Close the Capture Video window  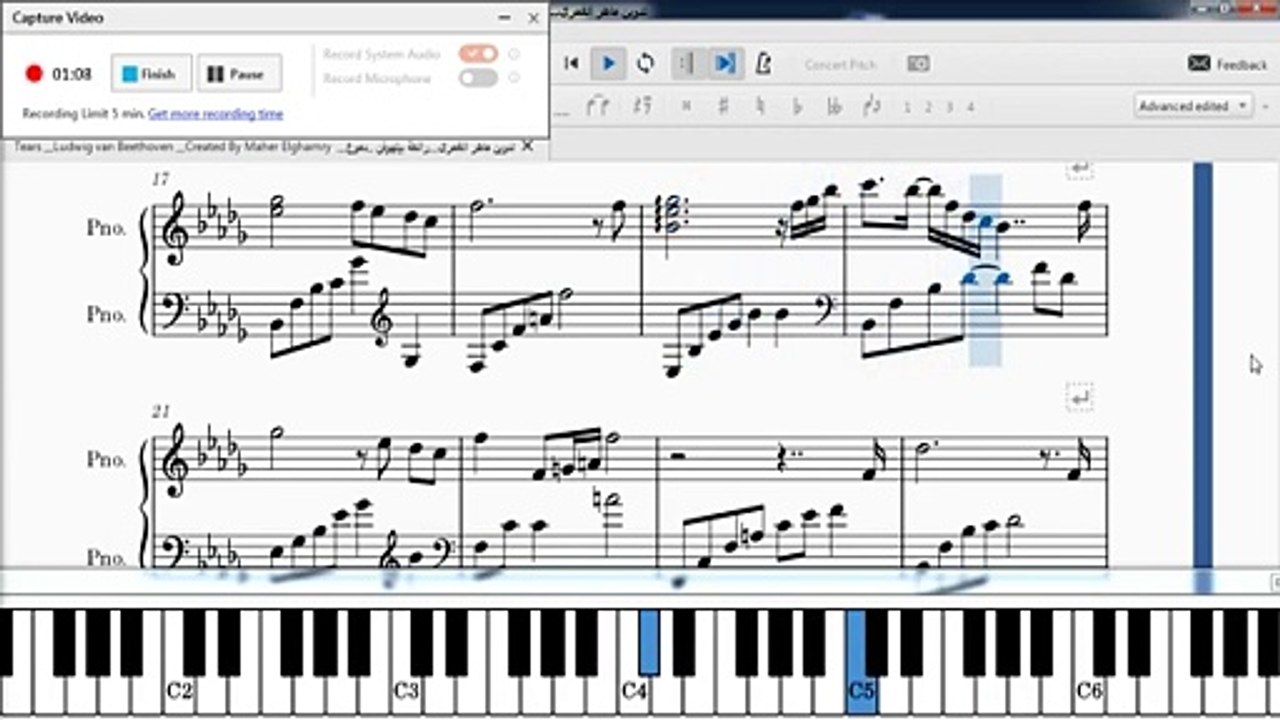pyautogui.click(x=533, y=17)
